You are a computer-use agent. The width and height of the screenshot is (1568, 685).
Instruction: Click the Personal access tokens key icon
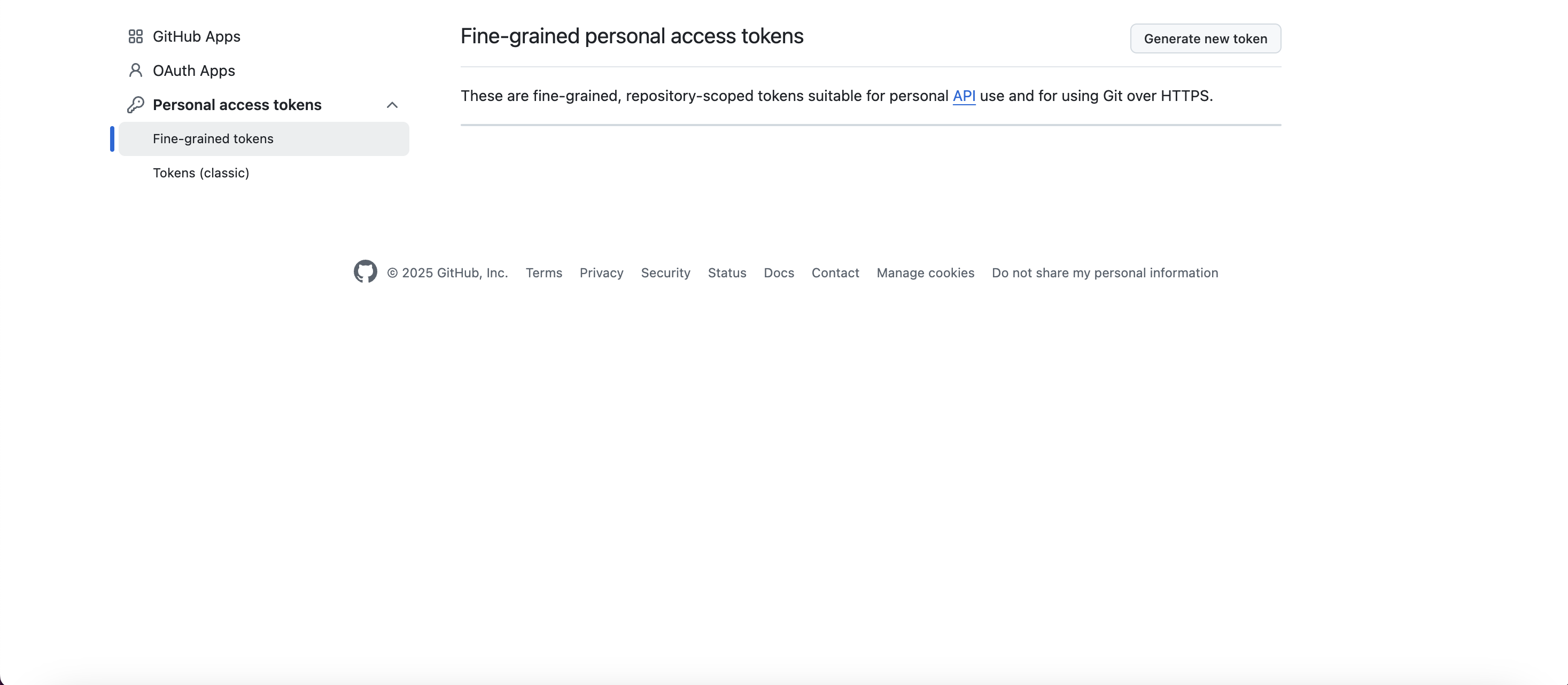point(135,105)
